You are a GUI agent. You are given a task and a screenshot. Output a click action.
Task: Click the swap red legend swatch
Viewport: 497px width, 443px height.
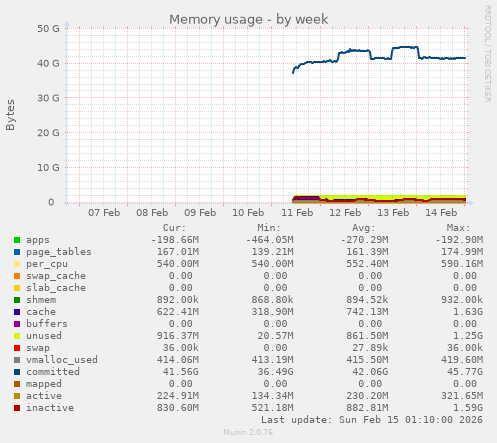(x=17, y=348)
